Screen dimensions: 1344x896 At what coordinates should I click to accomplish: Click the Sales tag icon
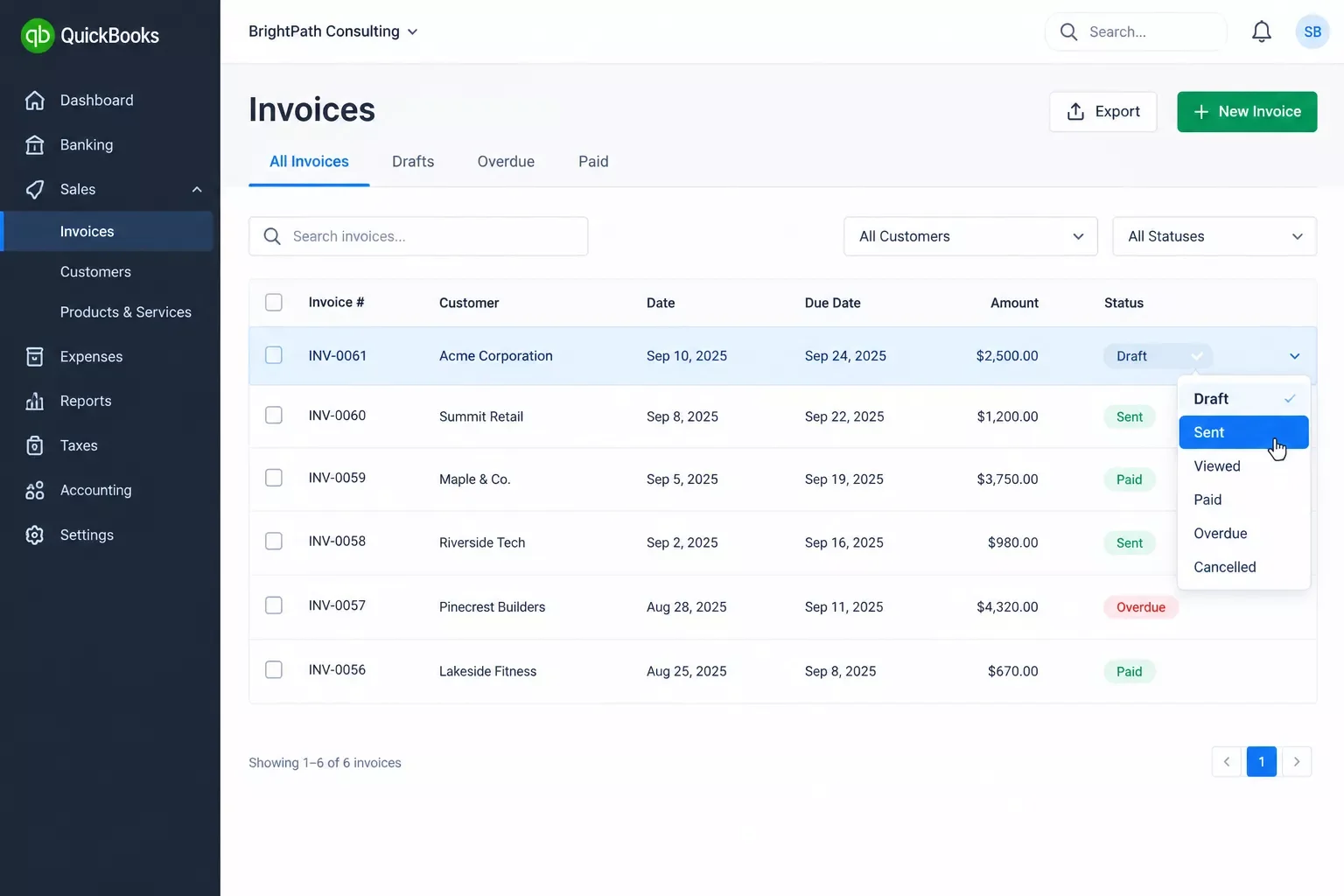click(35, 190)
